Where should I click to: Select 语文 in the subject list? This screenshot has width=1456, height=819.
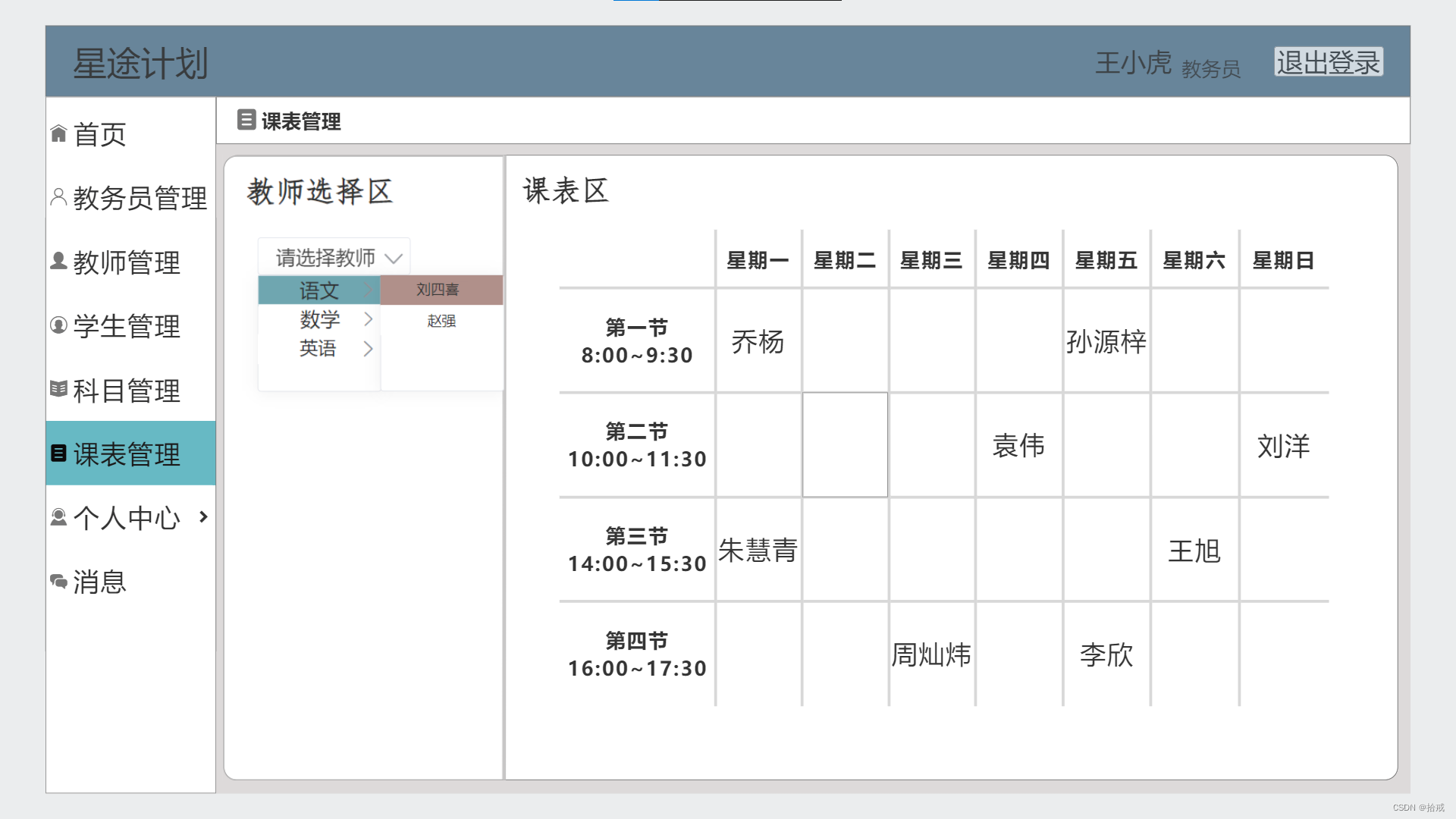tap(318, 290)
